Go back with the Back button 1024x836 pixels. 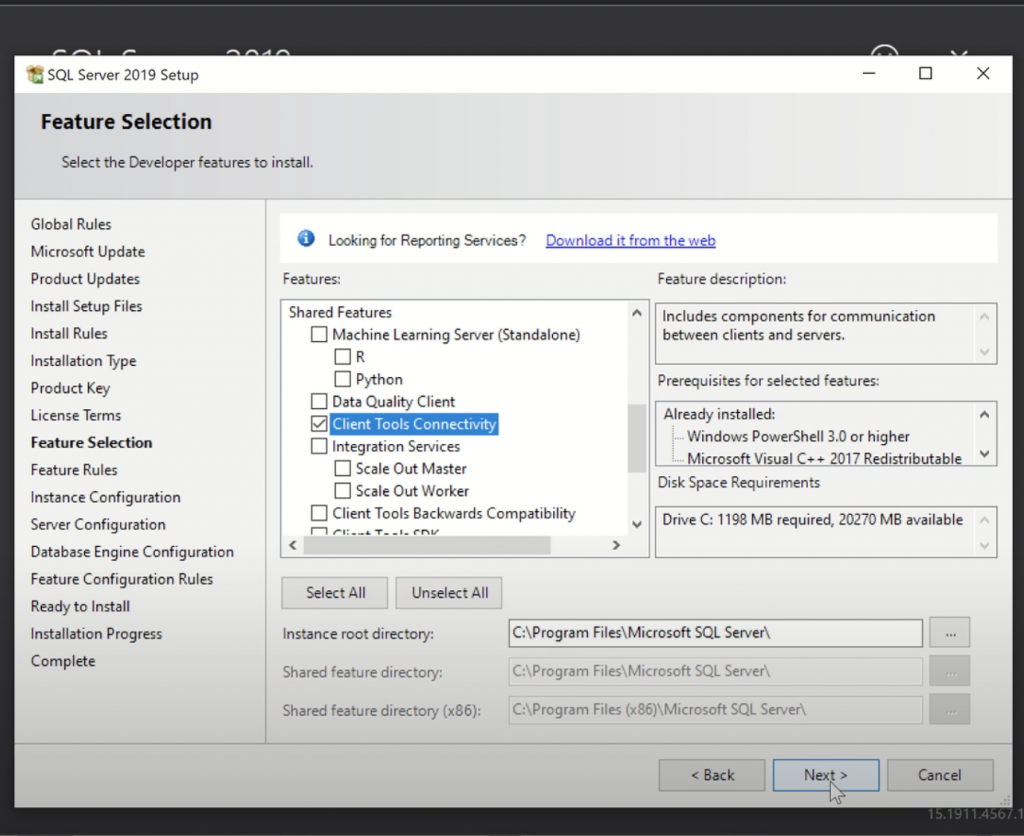[x=712, y=775]
